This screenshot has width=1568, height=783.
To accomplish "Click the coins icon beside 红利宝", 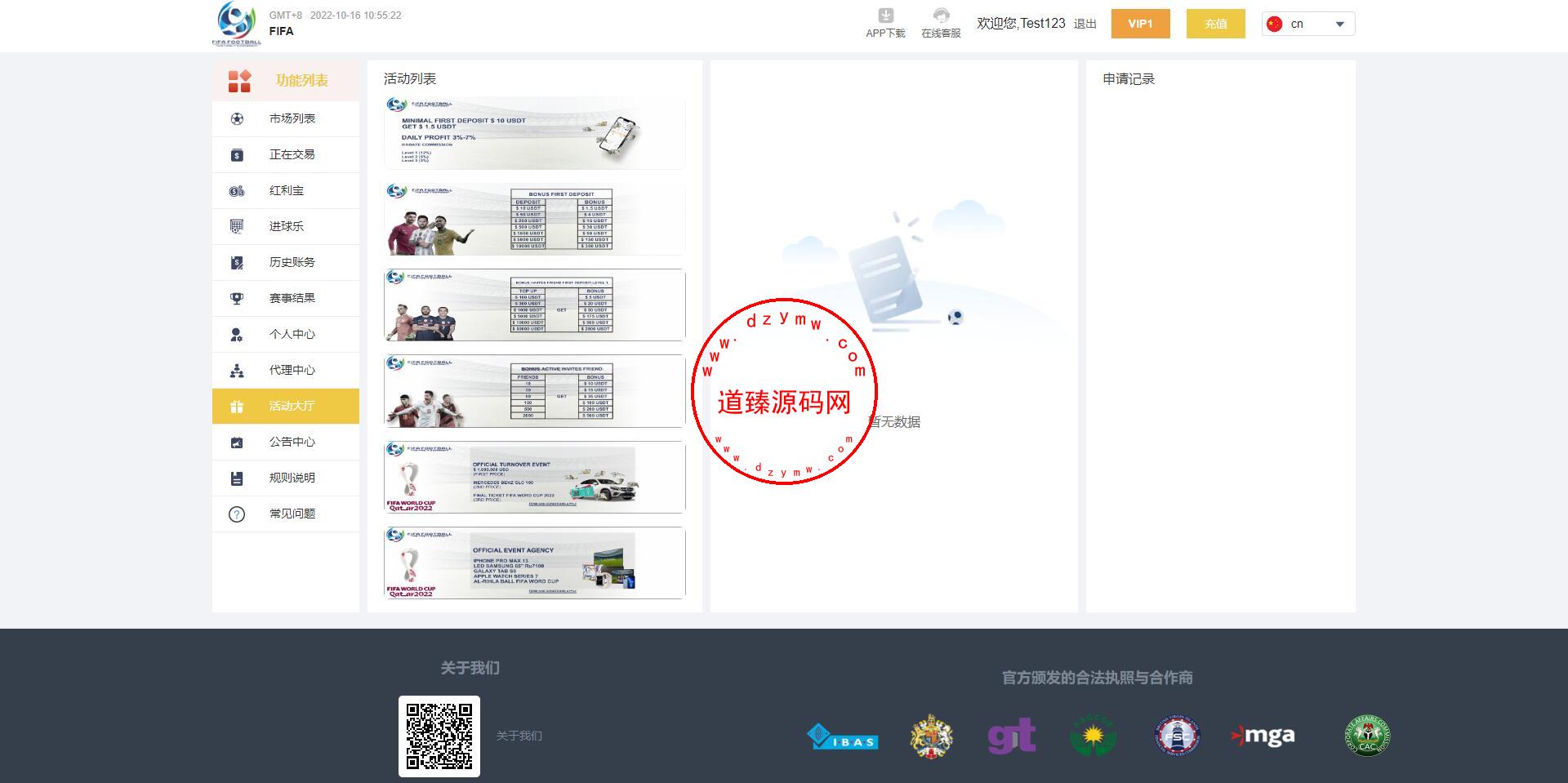I will pyautogui.click(x=237, y=190).
